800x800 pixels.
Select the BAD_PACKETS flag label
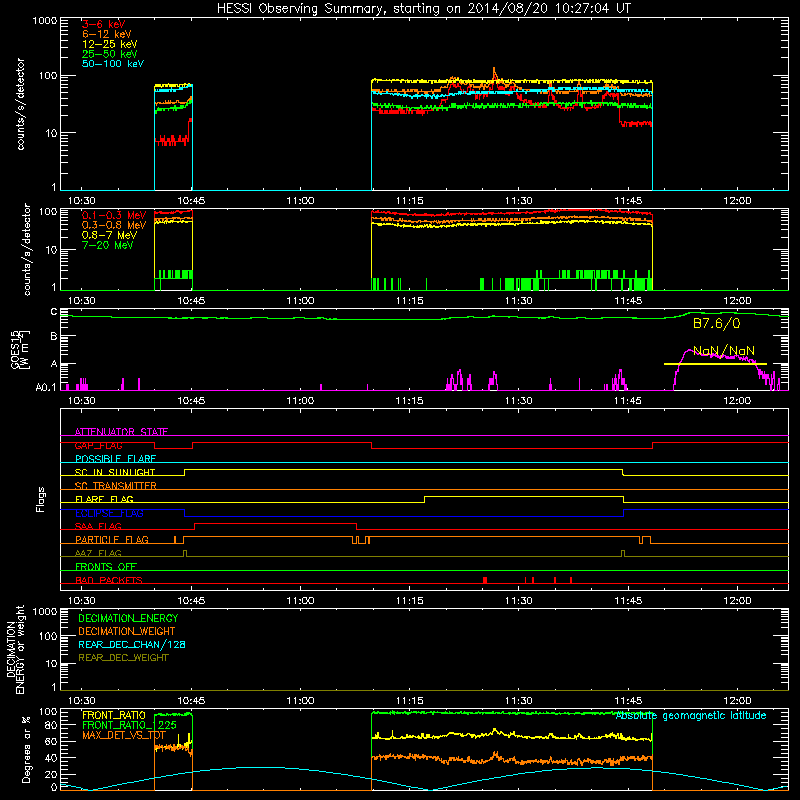(x=109, y=580)
